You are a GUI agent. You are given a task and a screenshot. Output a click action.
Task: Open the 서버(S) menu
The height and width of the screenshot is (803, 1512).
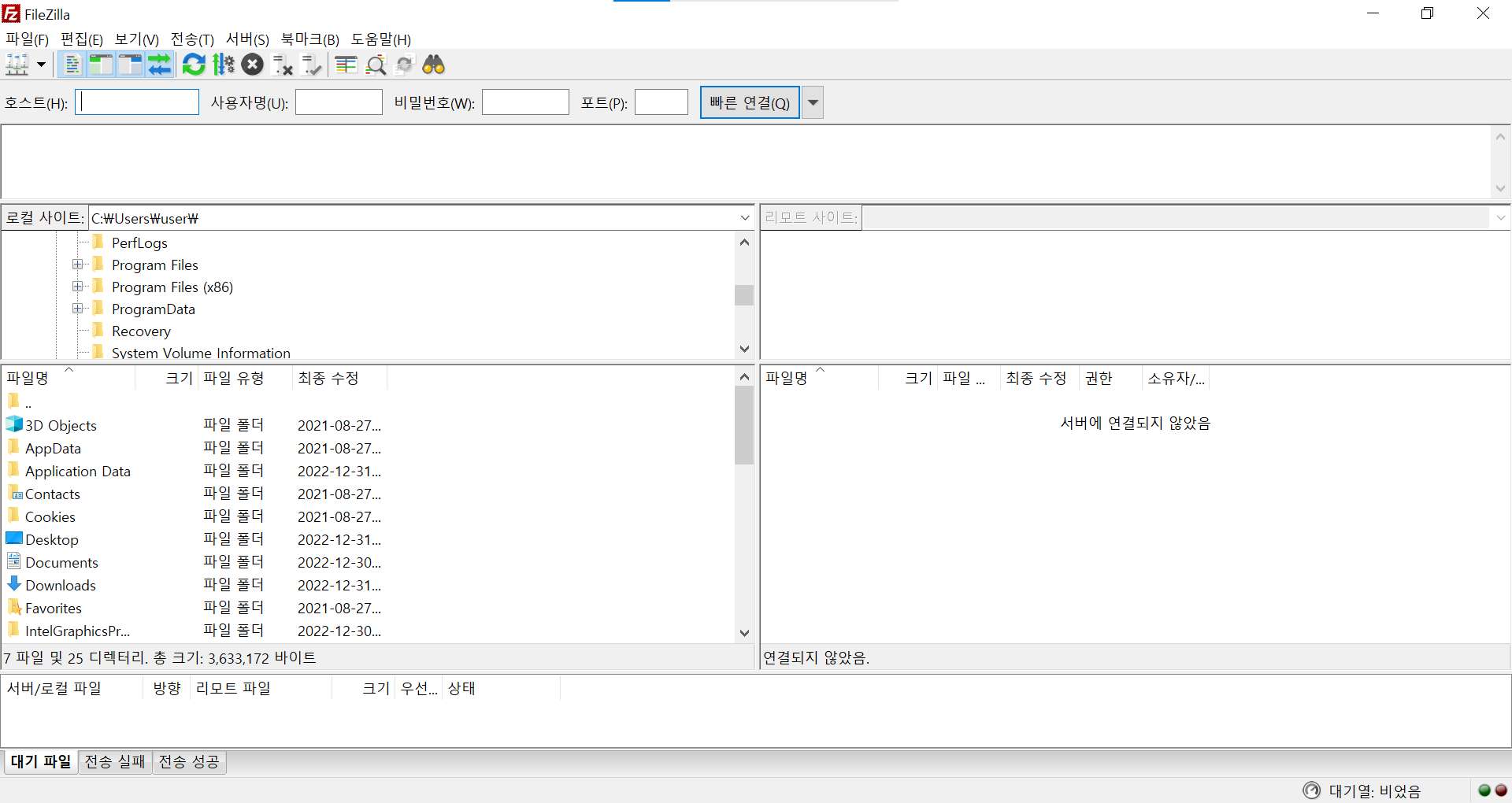pos(247,39)
